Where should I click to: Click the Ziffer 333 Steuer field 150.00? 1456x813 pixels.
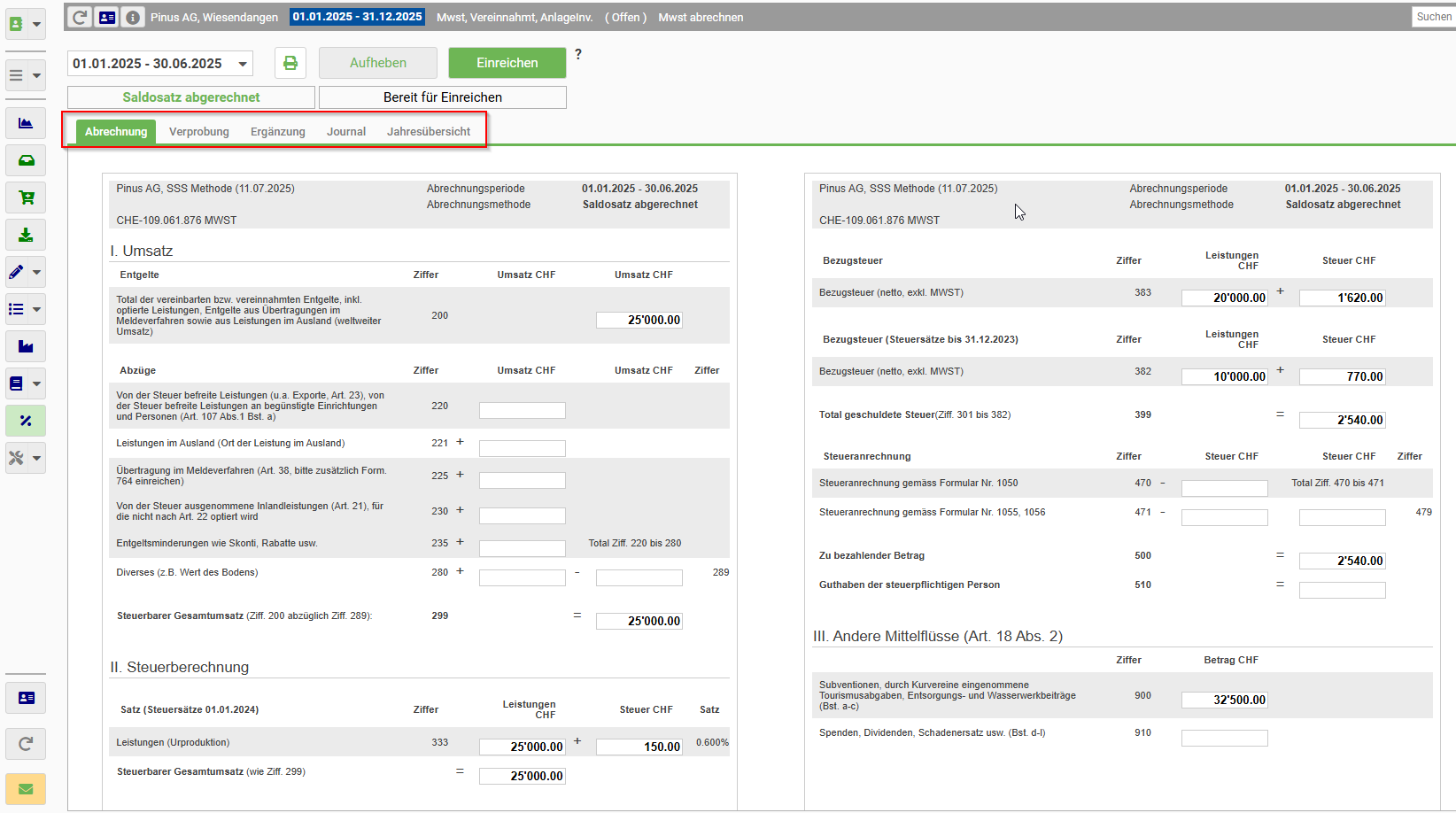(x=639, y=747)
